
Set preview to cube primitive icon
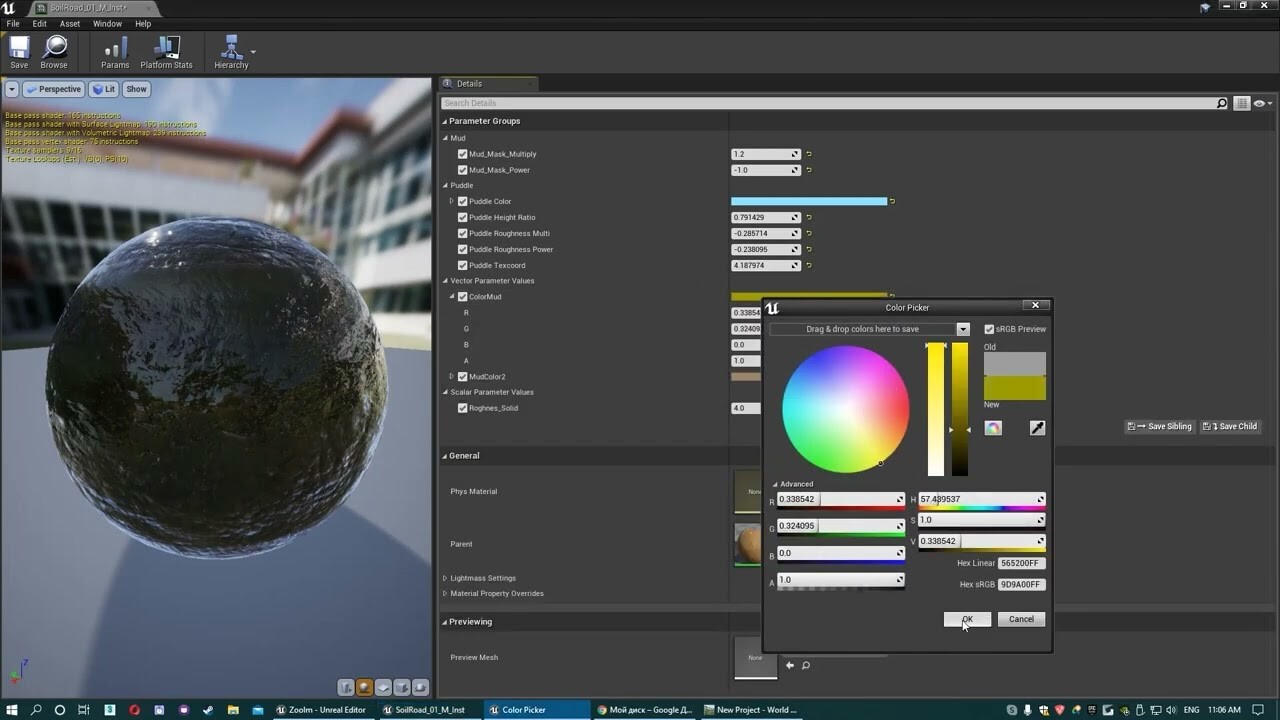(401, 687)
